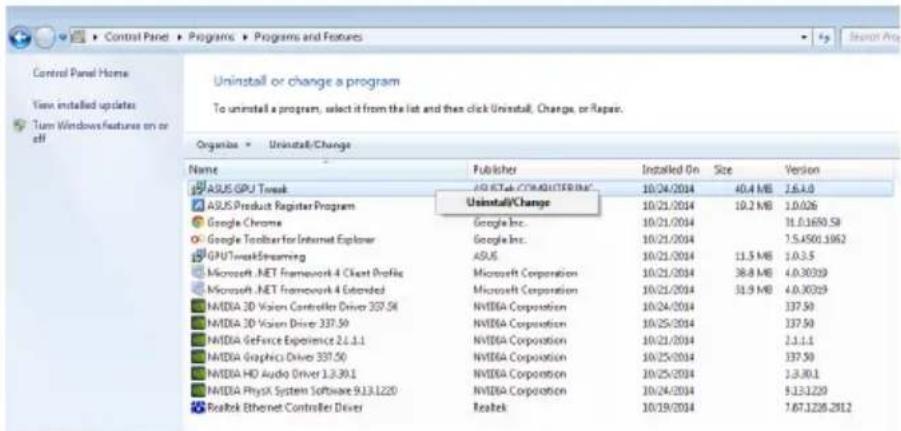Click the .NET Framework 4 Extended icon

(198, 290)
